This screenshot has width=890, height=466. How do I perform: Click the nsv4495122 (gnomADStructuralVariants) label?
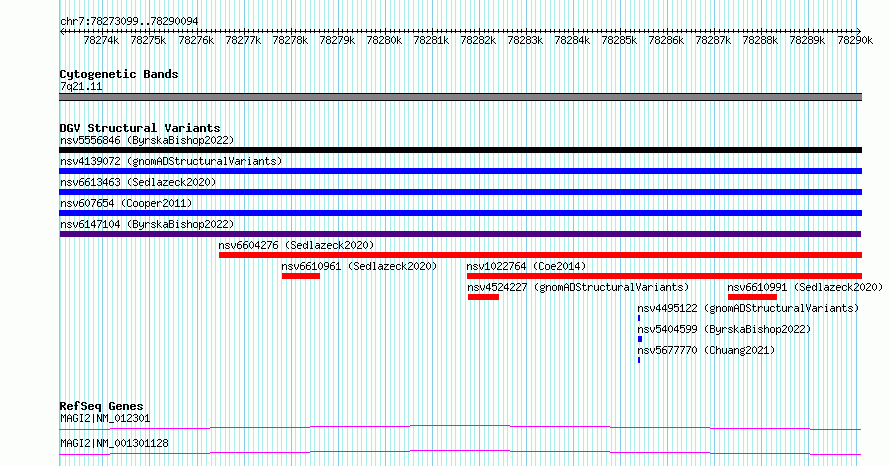tap(748, 308)
